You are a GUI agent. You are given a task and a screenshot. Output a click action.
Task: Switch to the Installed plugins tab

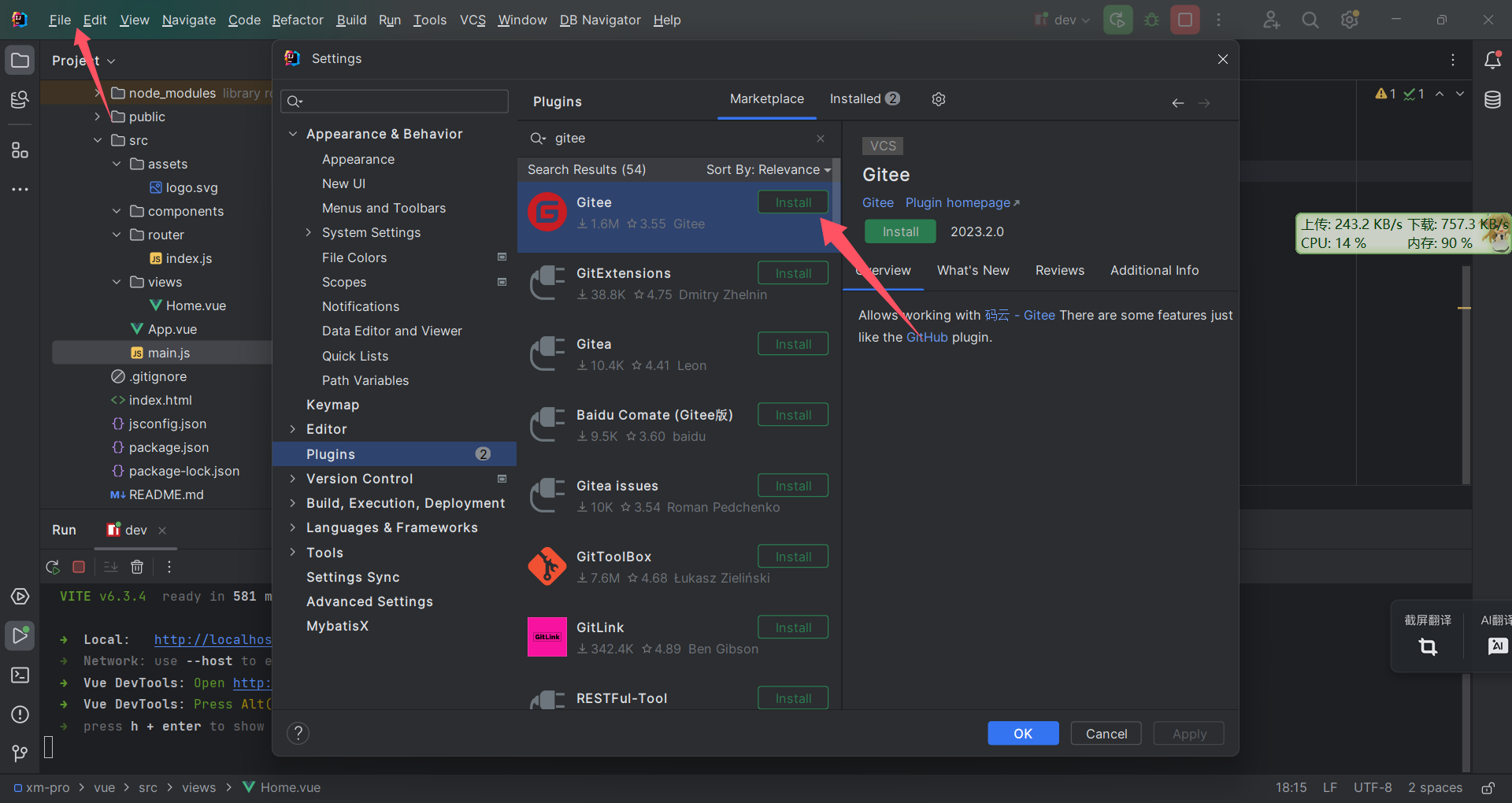pyautogui.click(x=865, y=99)
